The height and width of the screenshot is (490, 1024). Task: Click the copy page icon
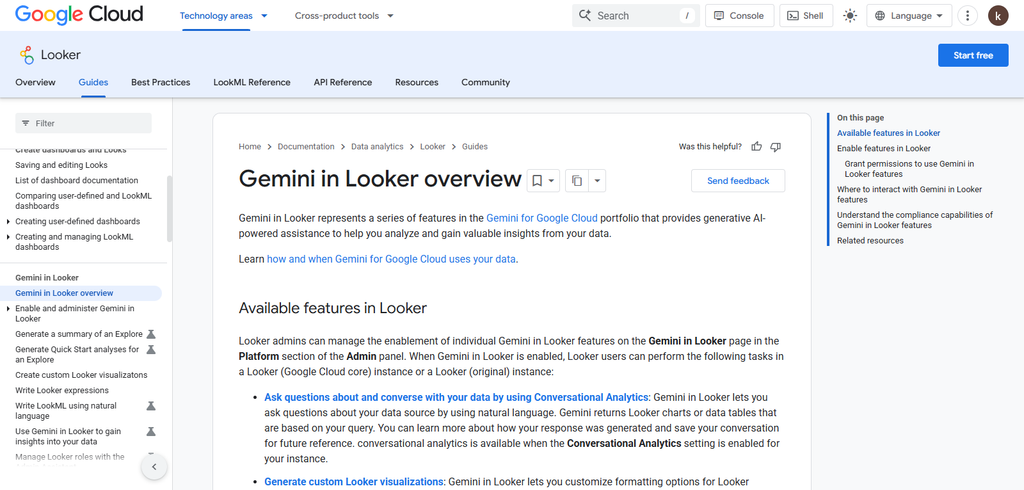pyautogui.click(x=577, y=181)
